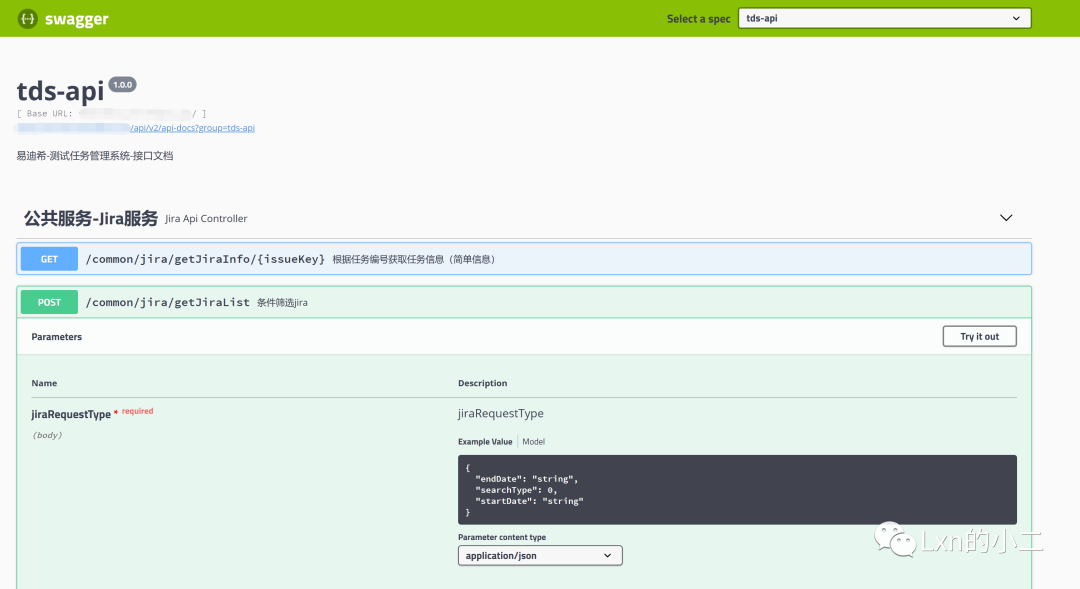The width and height of the screenshot is (1080, 589).
Task: Click the Jira Api Controller label
Action: [x=206, y=218]
